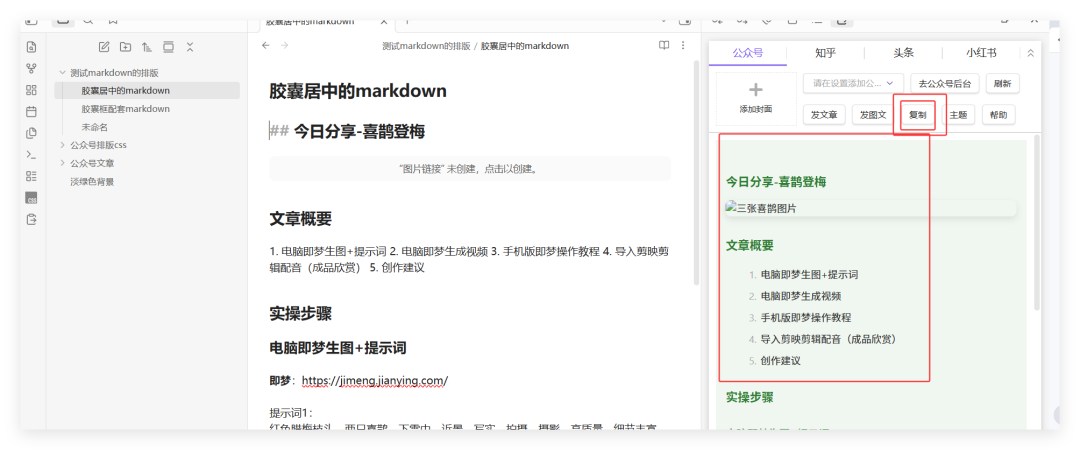
Task: Click the editor heading 文章概要
Action: (300, 219)
